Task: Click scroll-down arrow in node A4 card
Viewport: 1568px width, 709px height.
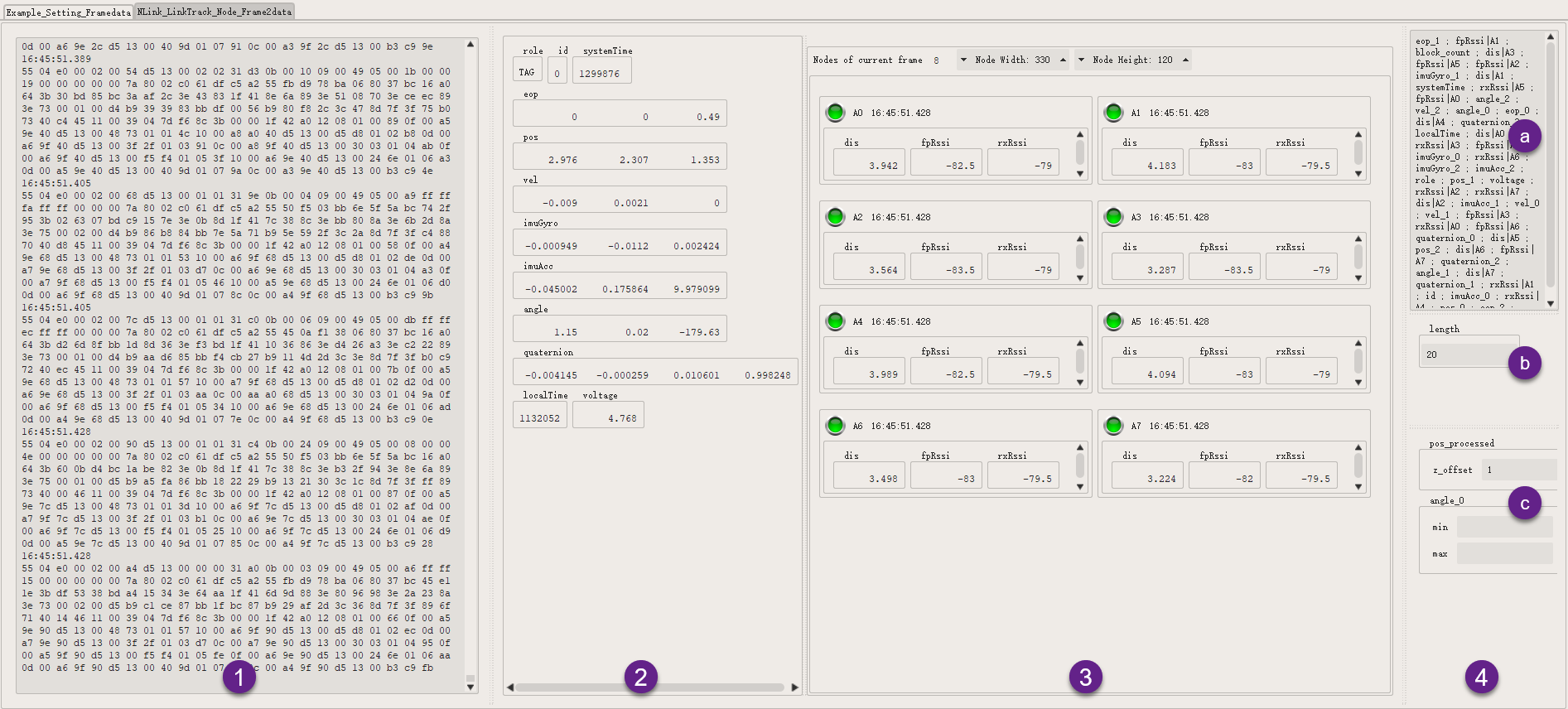Action: (1080, 382)
